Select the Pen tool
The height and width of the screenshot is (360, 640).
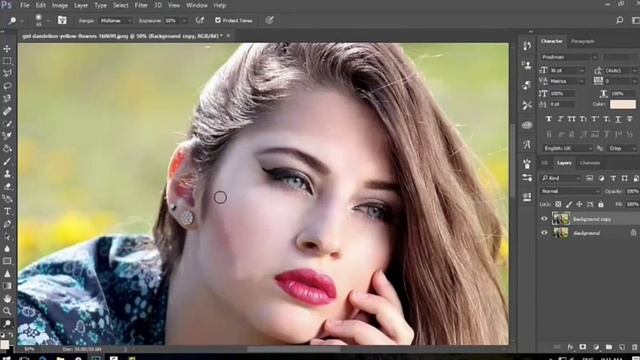(x=7, y=224)
